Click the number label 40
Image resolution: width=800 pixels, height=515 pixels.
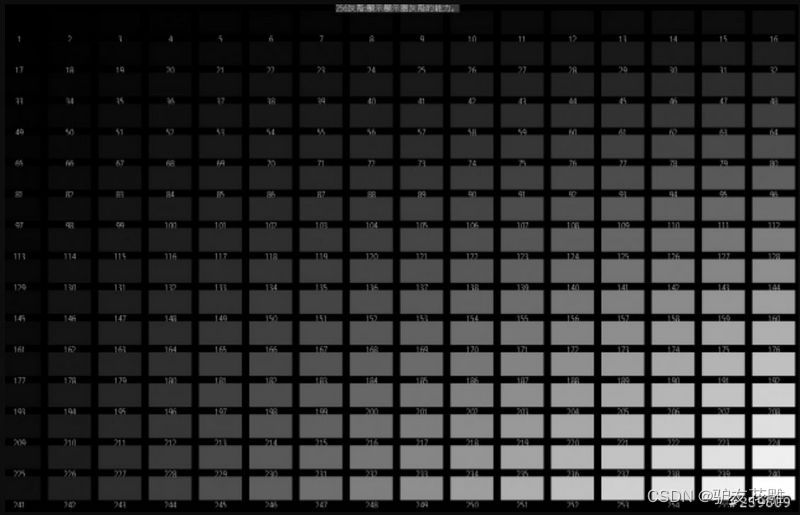click(371, 101)
